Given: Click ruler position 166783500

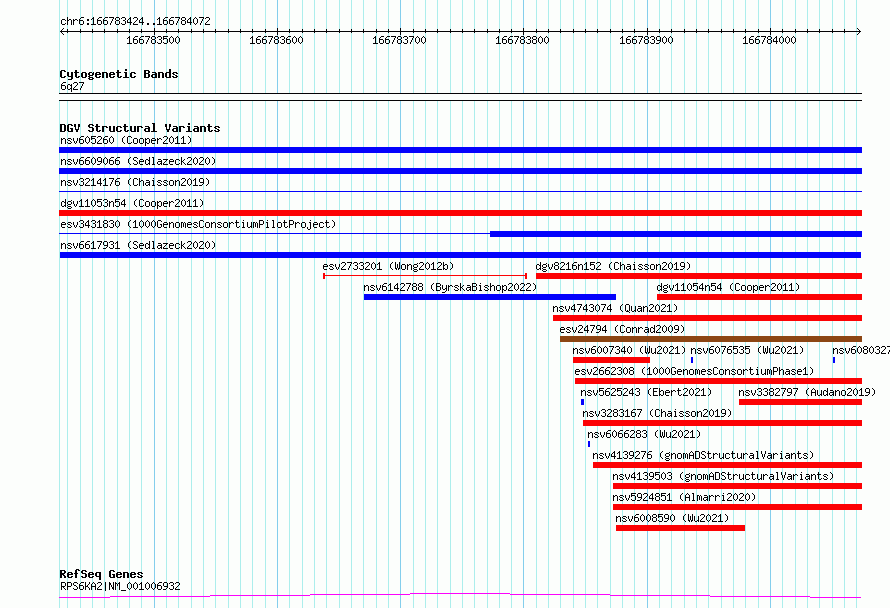Looking at the screenshot, I should (x=153, y=40).
